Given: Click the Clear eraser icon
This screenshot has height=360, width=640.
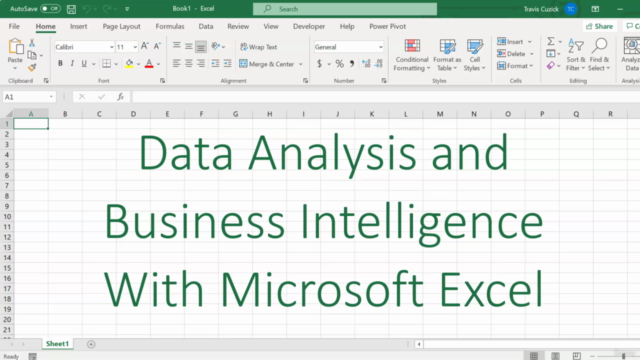Looking at the screenshot, I should [551, 65].
